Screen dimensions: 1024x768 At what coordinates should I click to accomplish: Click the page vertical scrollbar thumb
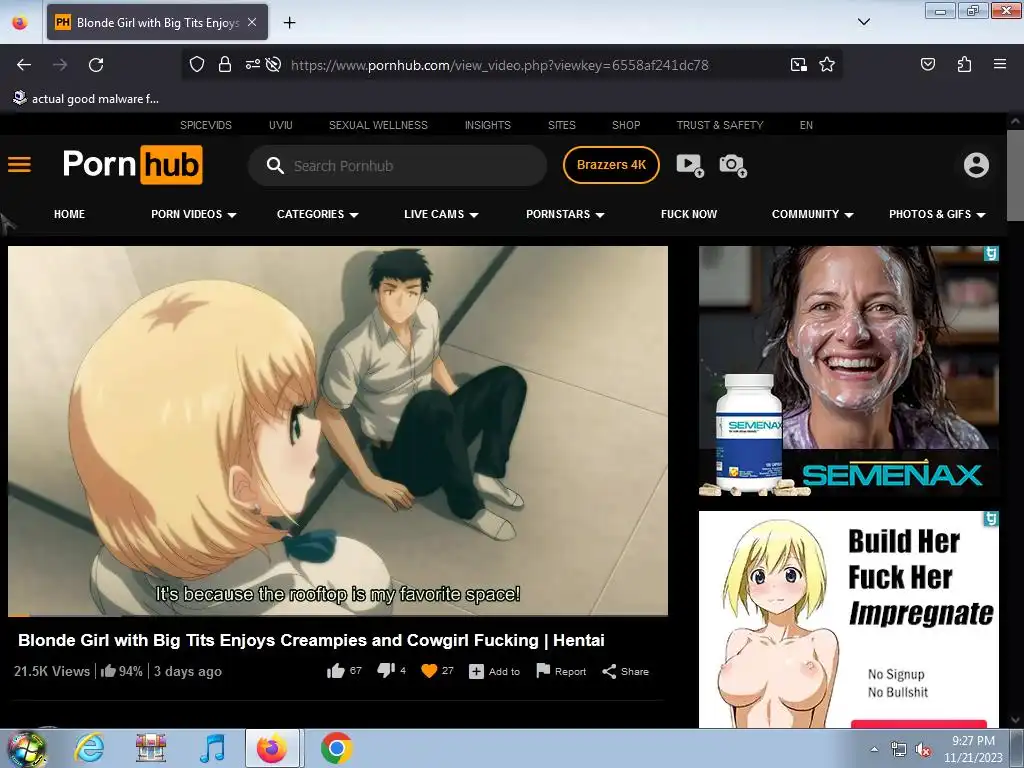click(1014, 175)
